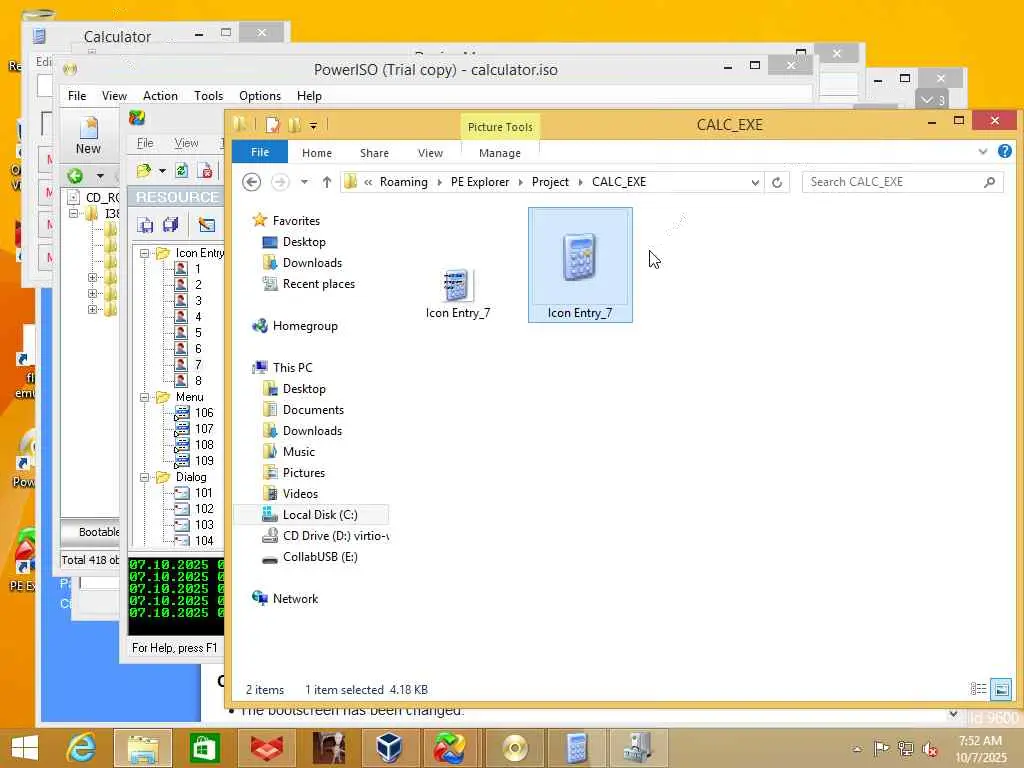Expand the ribbon with the chevron
This screenshot has width=1024, height=768.
[983, 152]
